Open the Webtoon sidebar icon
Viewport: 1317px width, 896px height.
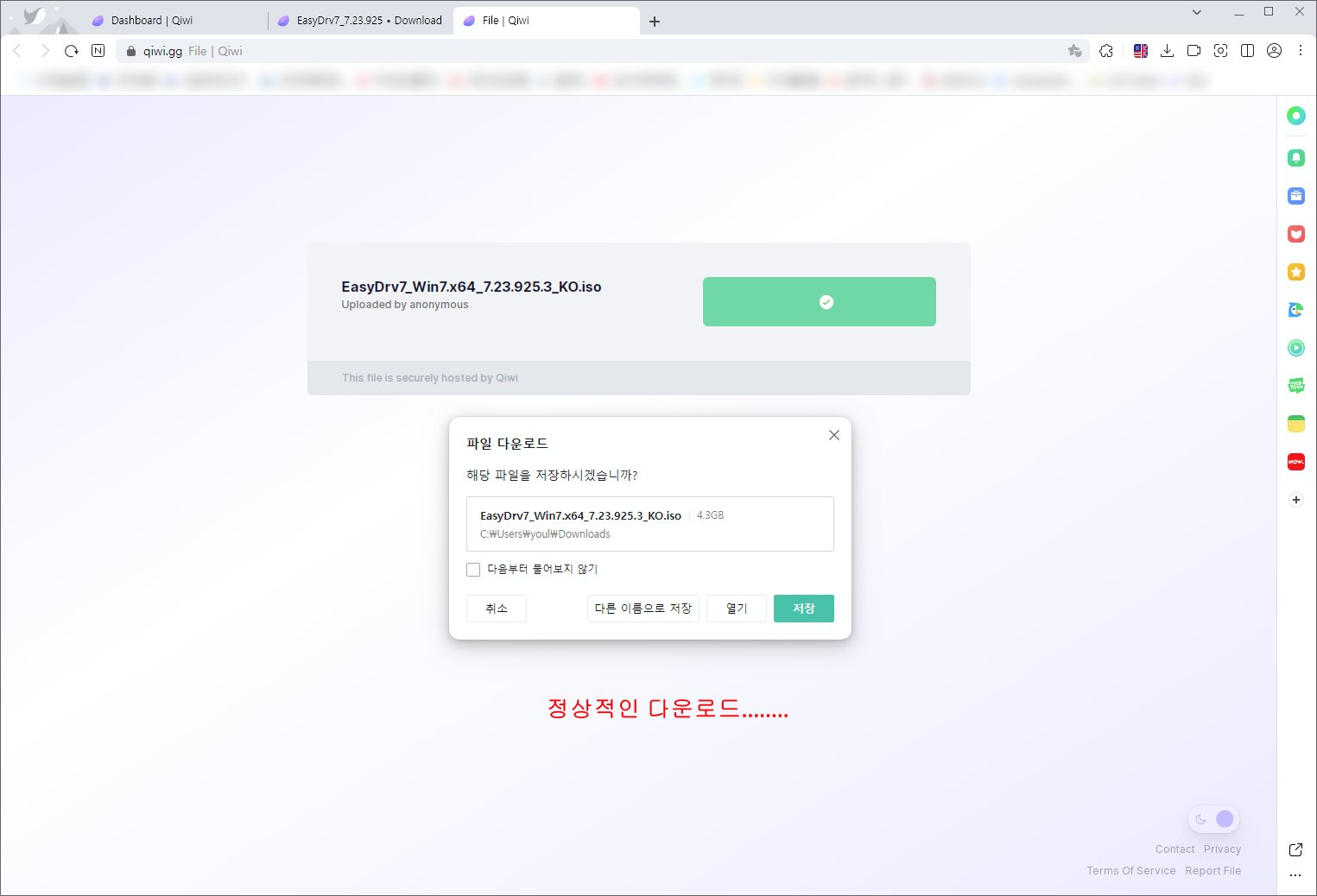click(1296, 386)
